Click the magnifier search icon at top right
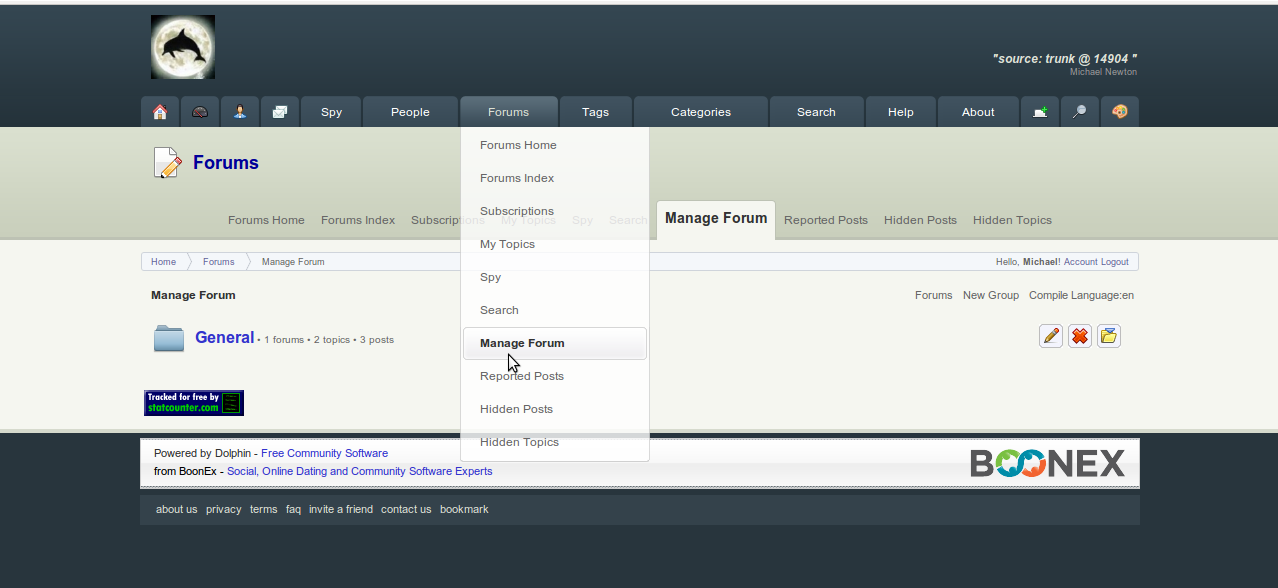Screen dimensions: 1278x588 [x=1080, y=112]
